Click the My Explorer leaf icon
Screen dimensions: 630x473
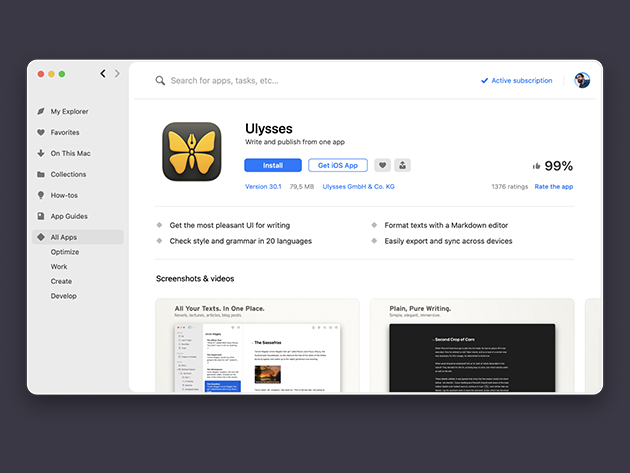pos(41,111)
